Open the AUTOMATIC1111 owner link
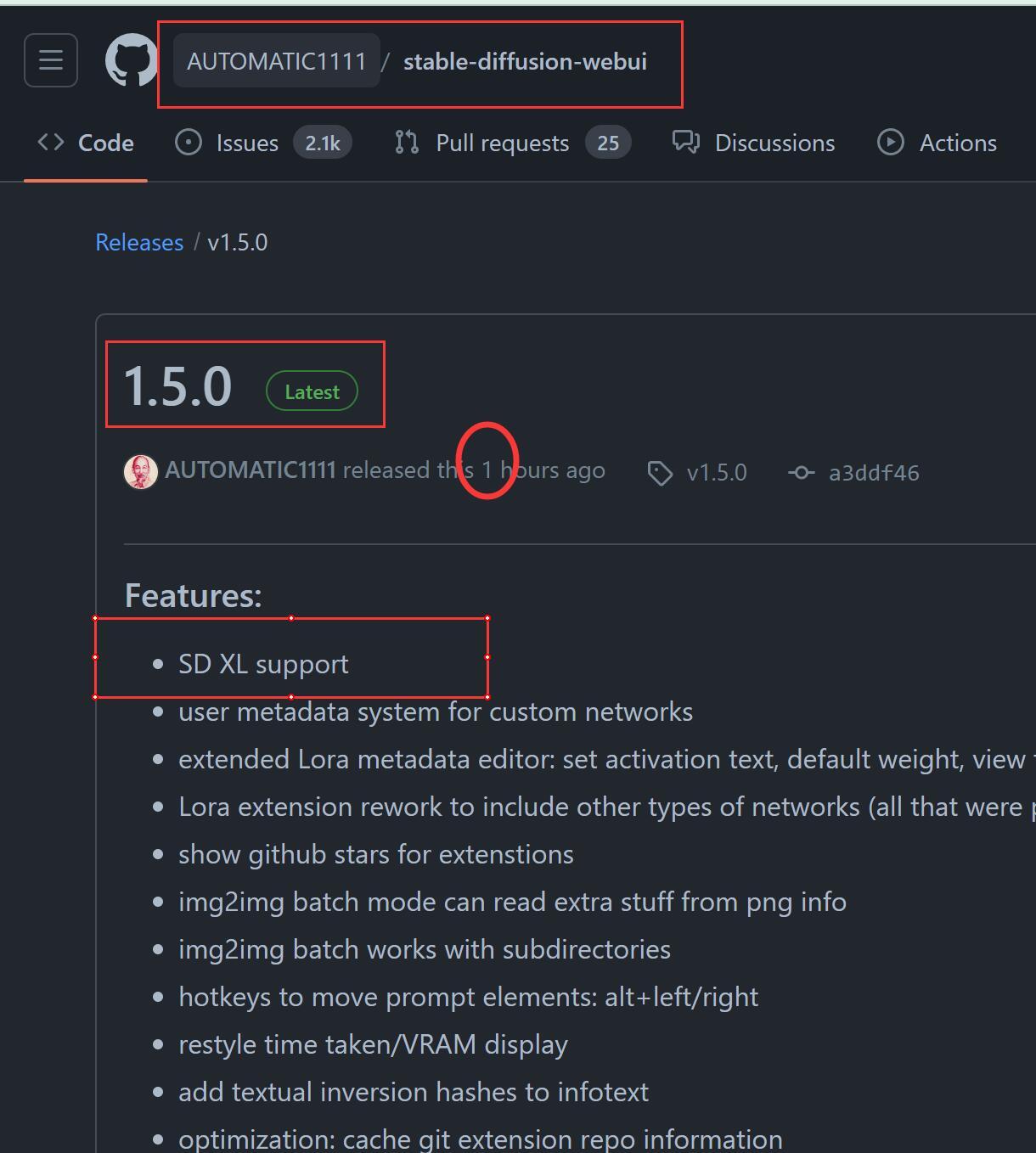 tap(276, 61)
